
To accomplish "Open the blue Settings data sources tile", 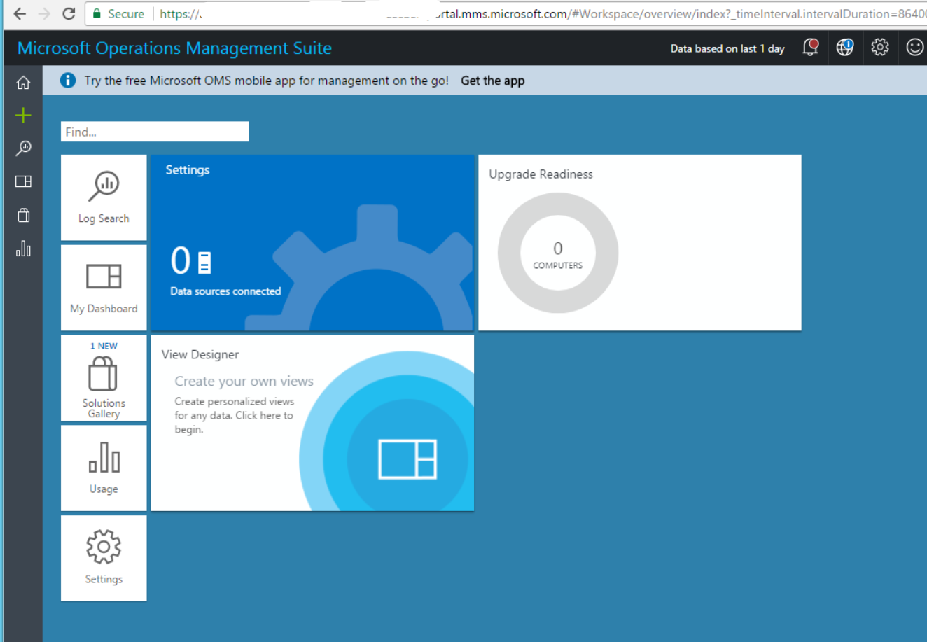I will pos(312,242).
